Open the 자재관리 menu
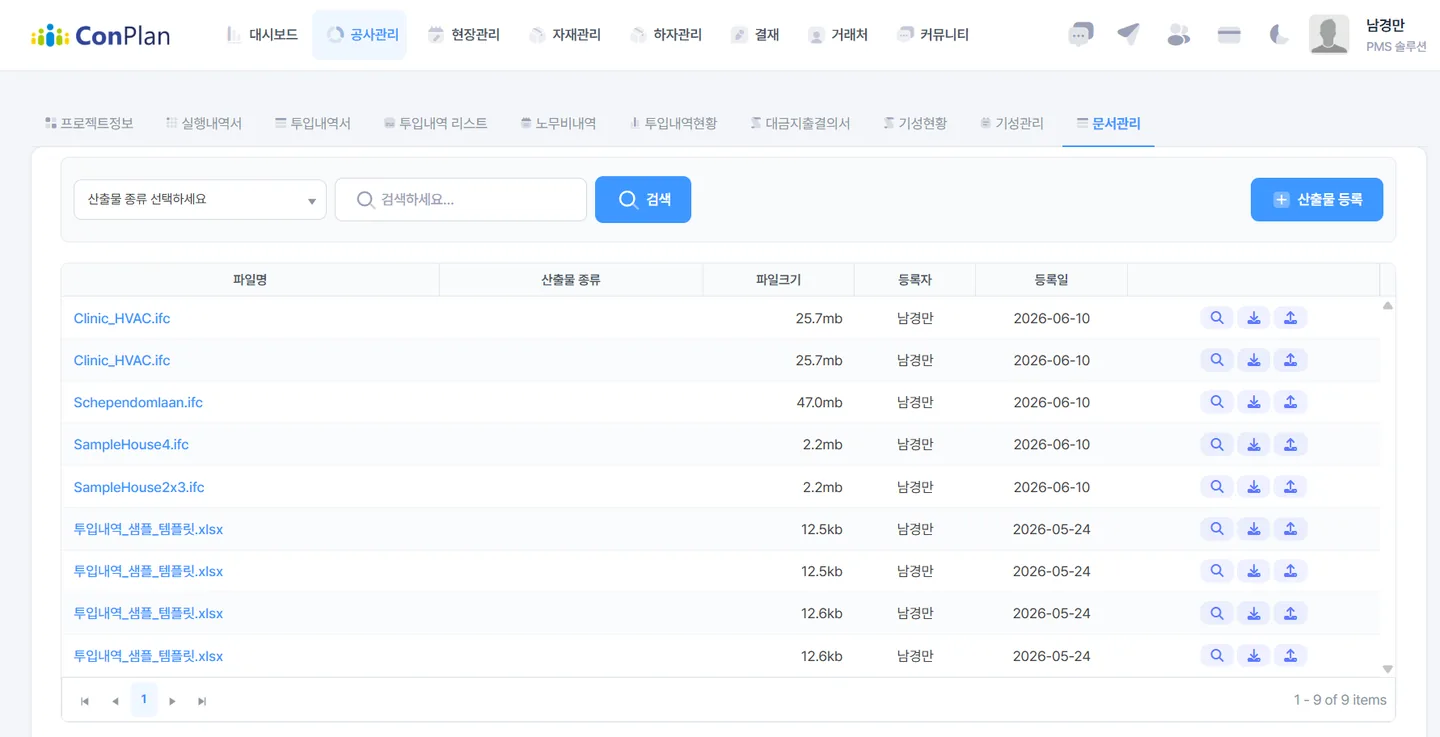The image size is (1440, 737). click(x=566, y=35)
